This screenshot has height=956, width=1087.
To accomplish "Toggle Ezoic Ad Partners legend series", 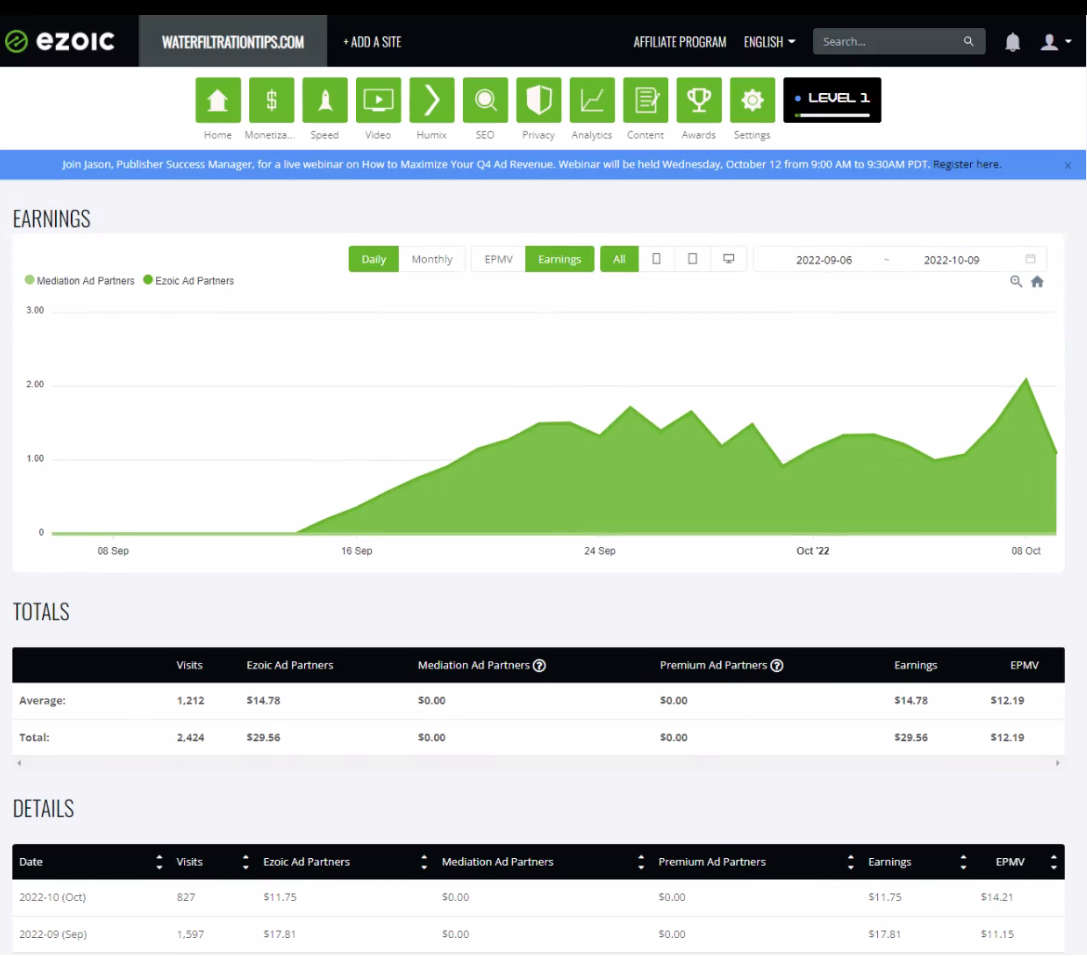I will tap(189, 281).
